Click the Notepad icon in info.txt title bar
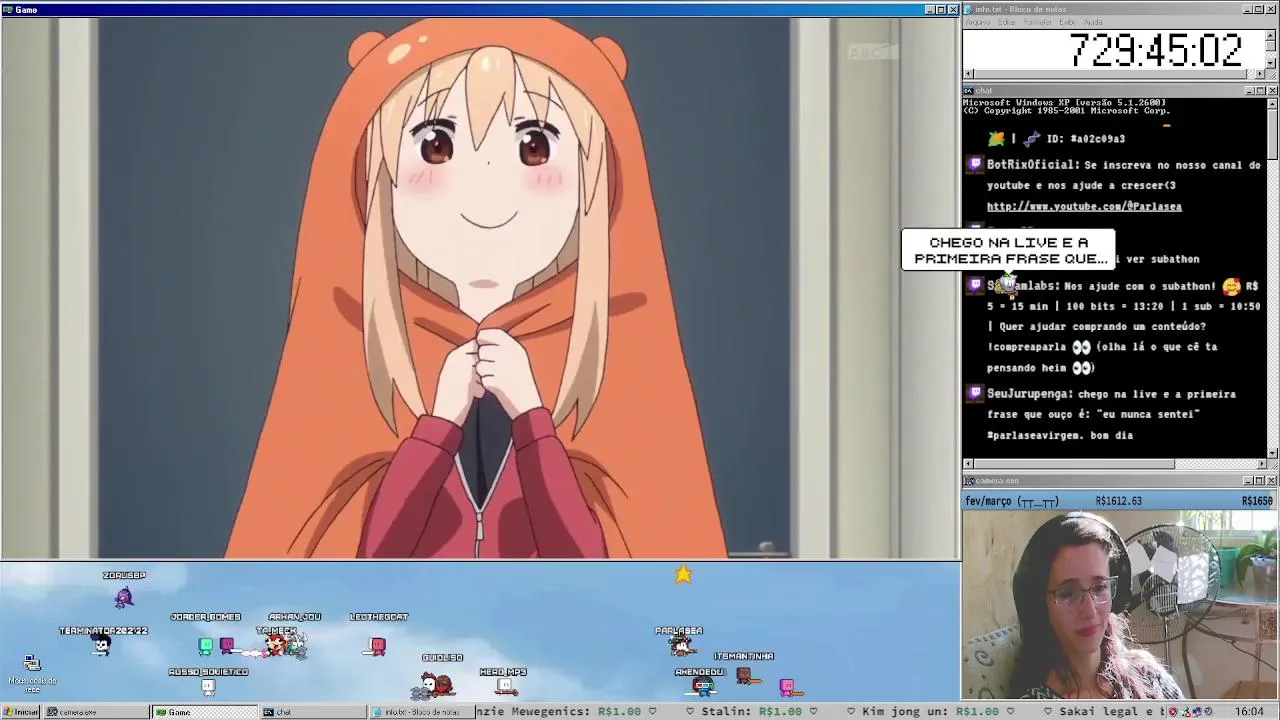1280x720 pixels. [969, 9]
